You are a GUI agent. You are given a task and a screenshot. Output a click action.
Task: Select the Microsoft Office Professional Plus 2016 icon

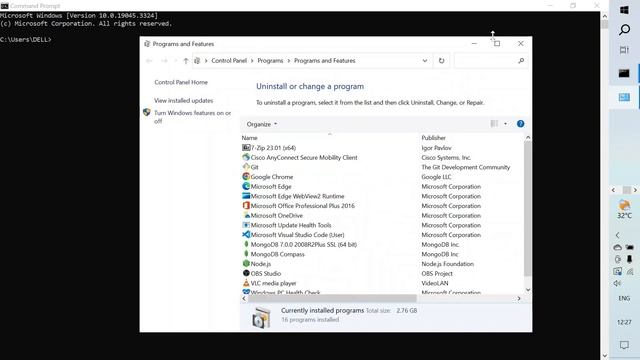point(246,206)
